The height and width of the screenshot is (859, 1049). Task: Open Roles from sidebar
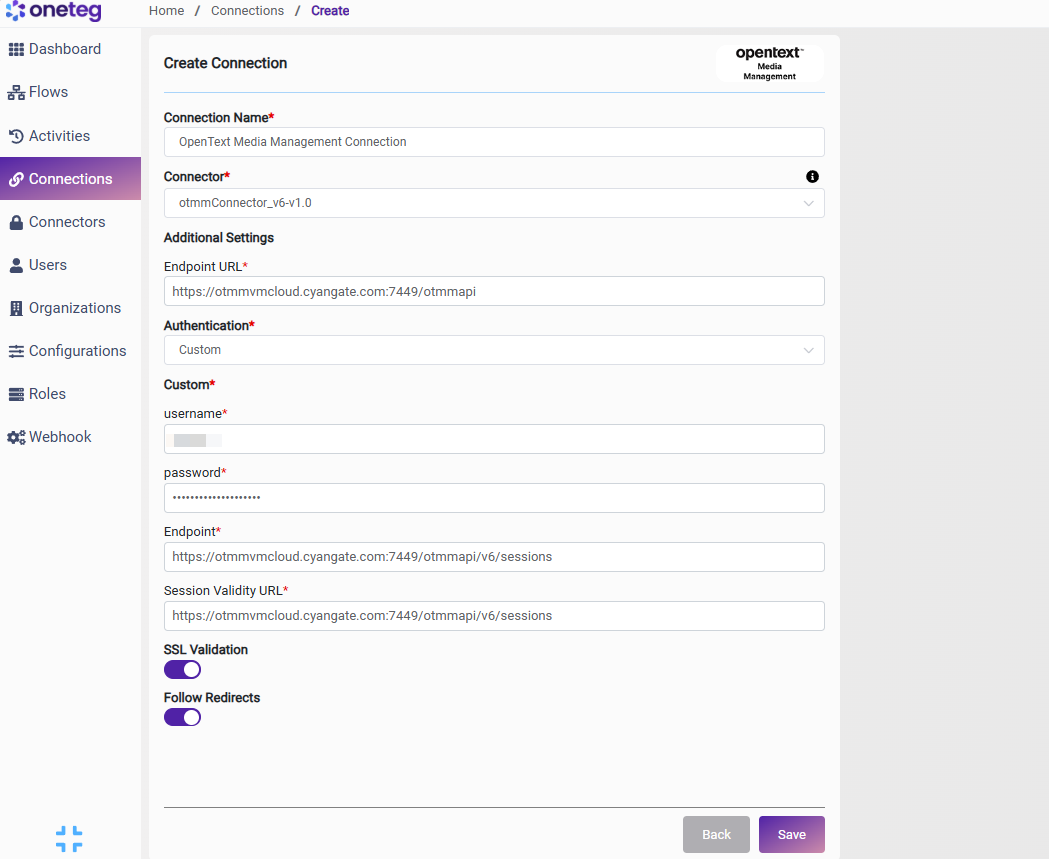(70, 395)
